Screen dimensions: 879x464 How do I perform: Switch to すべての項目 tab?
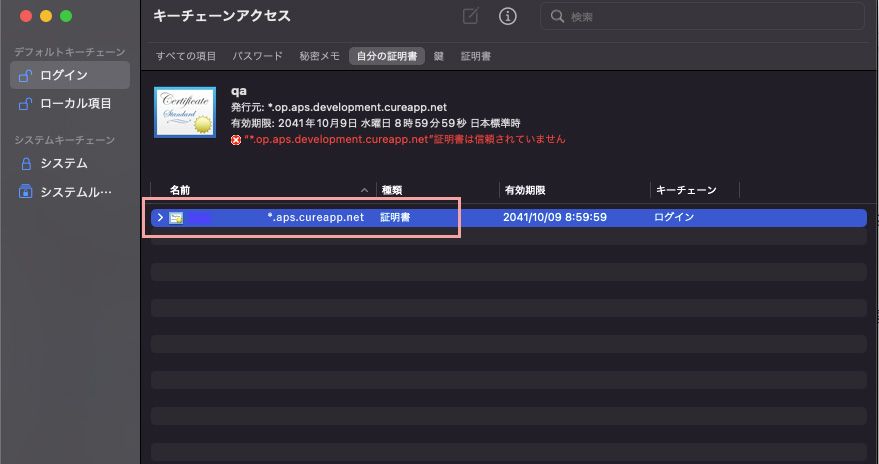click(x=186, y=56)
